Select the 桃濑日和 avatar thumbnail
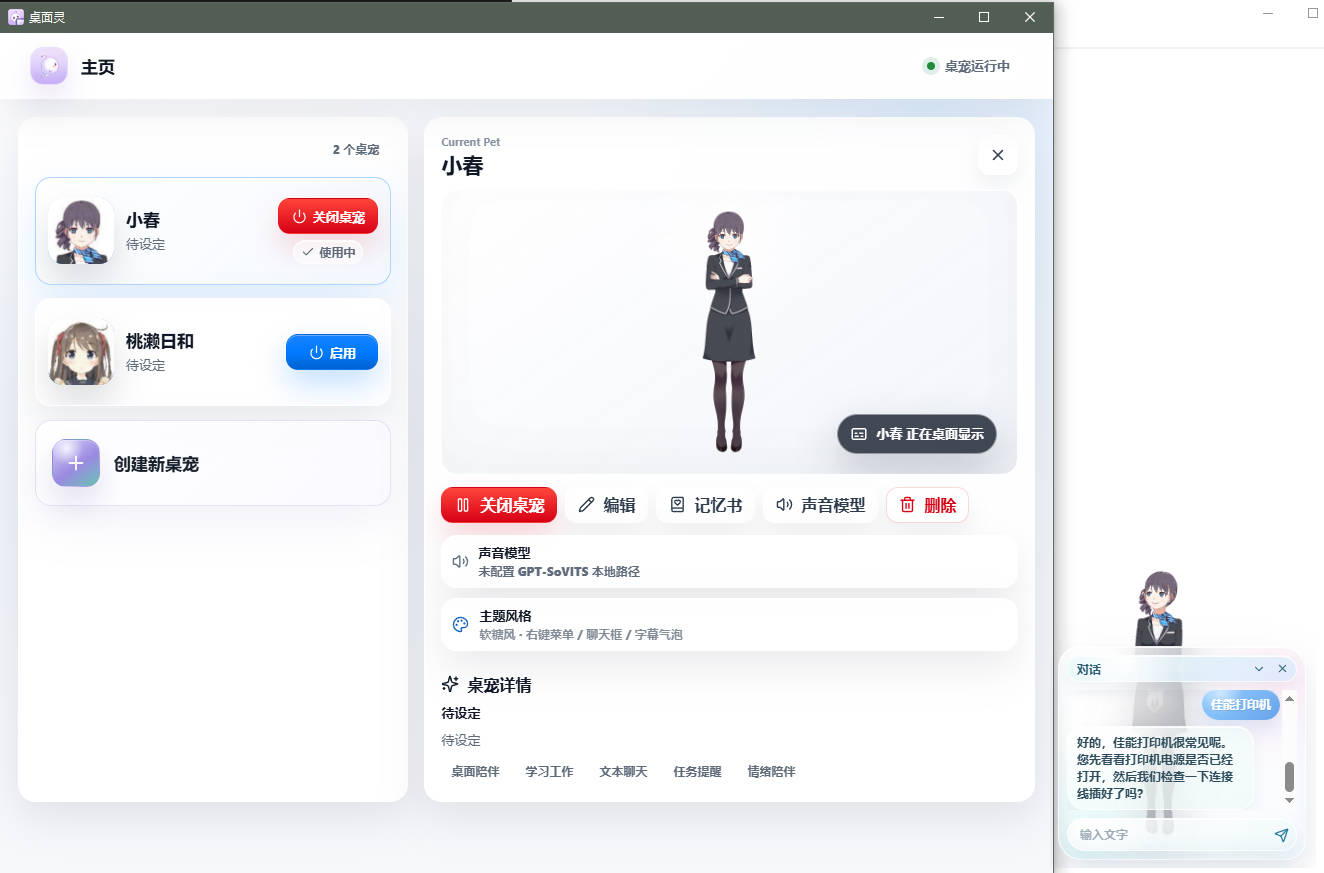The image size is (1324, 873). click(80, 352)
